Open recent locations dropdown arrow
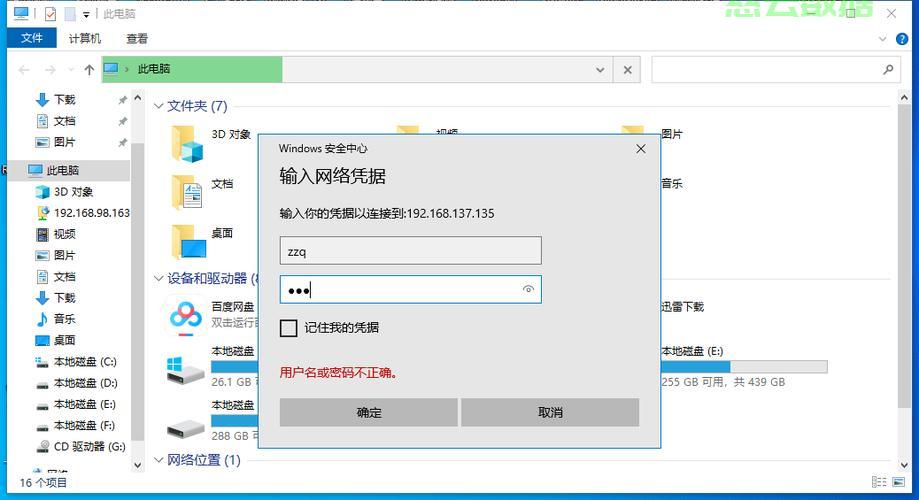 point(71,70)
